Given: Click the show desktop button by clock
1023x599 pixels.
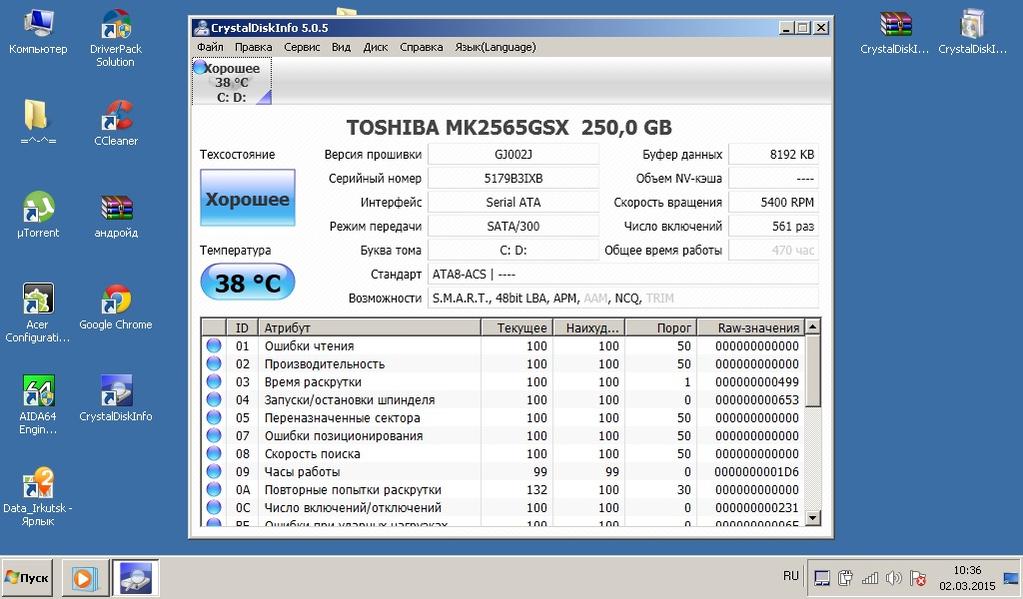Looking at the screenshot, I should click(x=1011, y=578).
